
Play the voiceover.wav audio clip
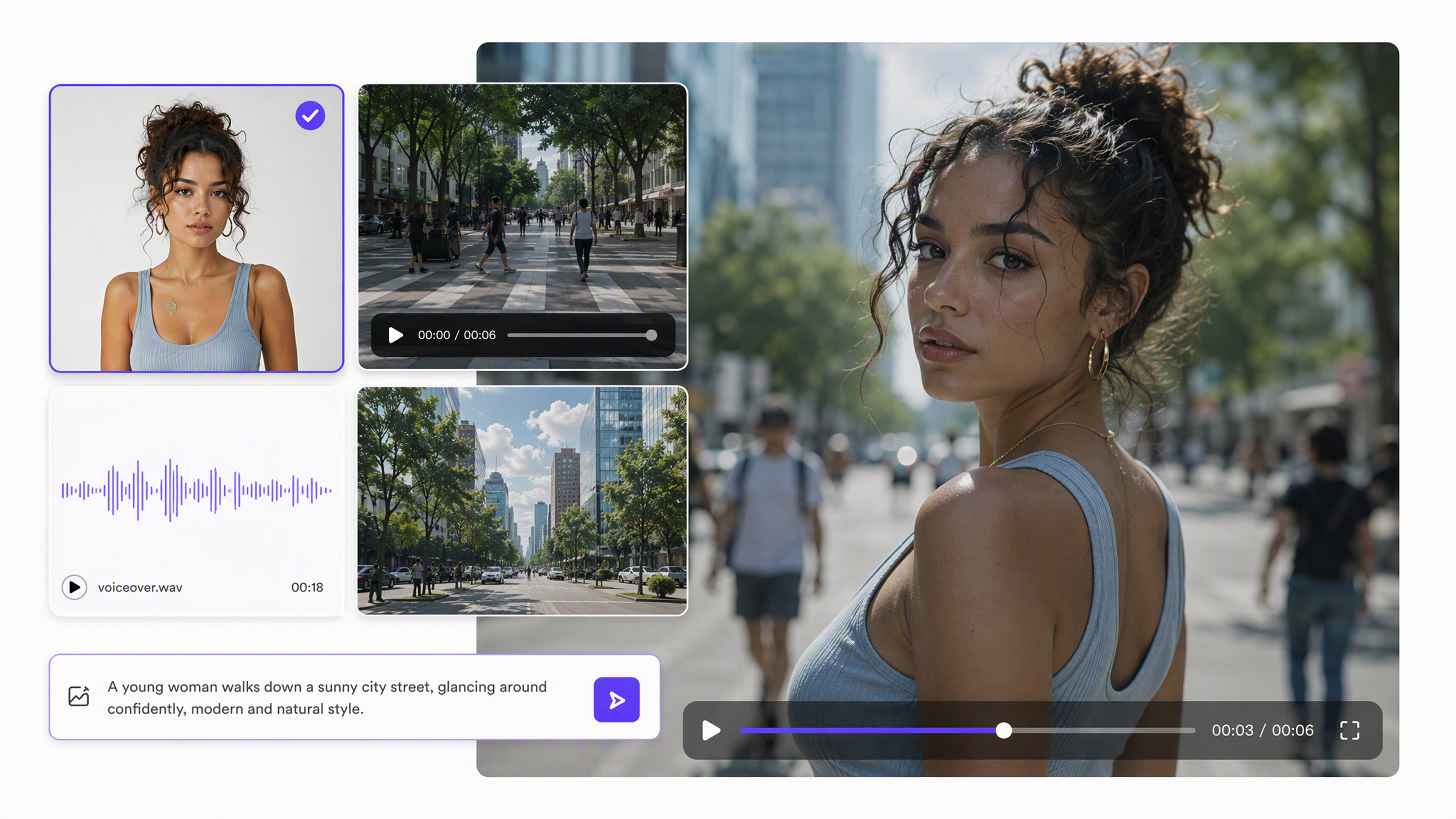coord(74,587)
